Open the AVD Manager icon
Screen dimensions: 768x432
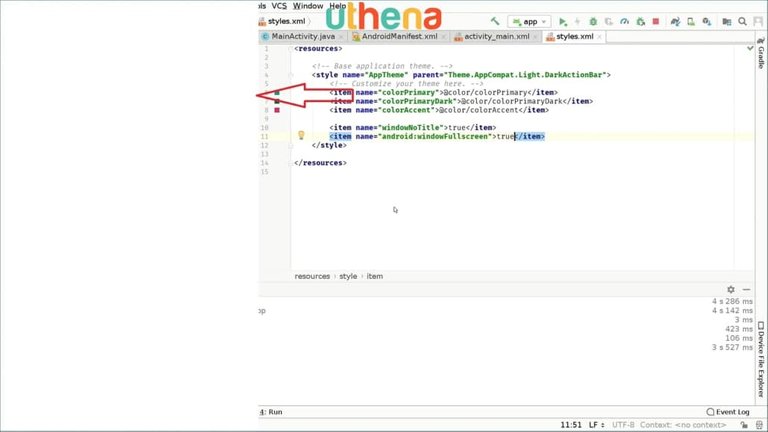[691, 22]
